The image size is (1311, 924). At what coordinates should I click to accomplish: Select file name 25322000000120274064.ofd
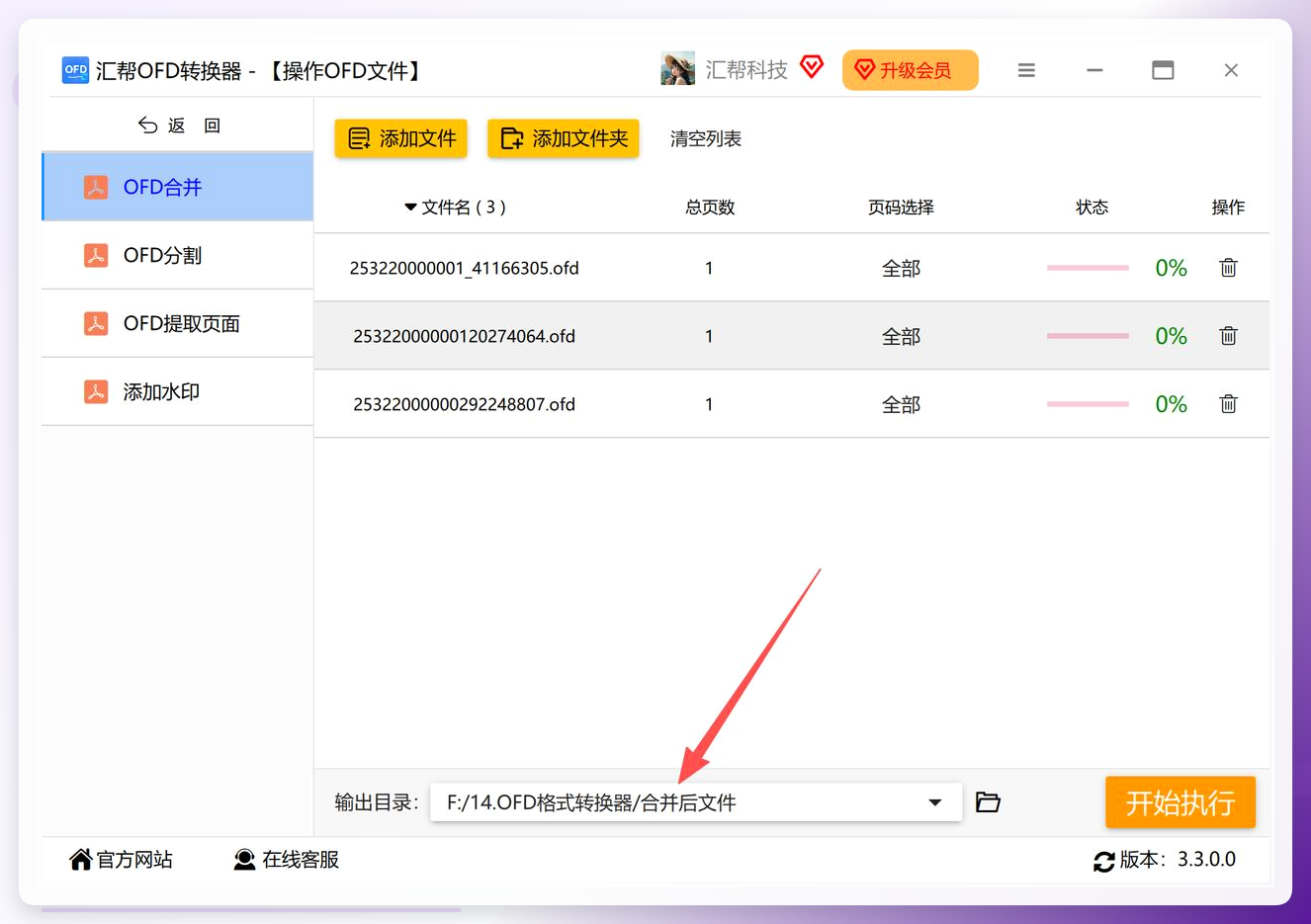point(464,336)
